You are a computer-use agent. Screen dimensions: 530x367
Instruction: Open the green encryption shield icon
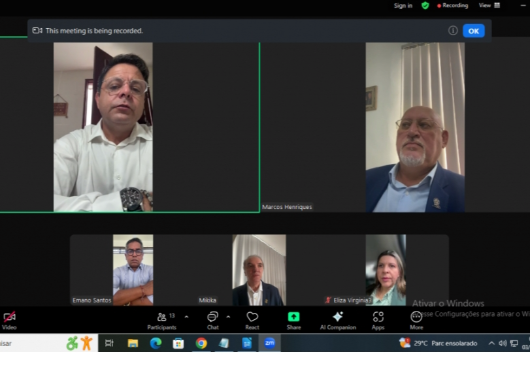point(425,5)
